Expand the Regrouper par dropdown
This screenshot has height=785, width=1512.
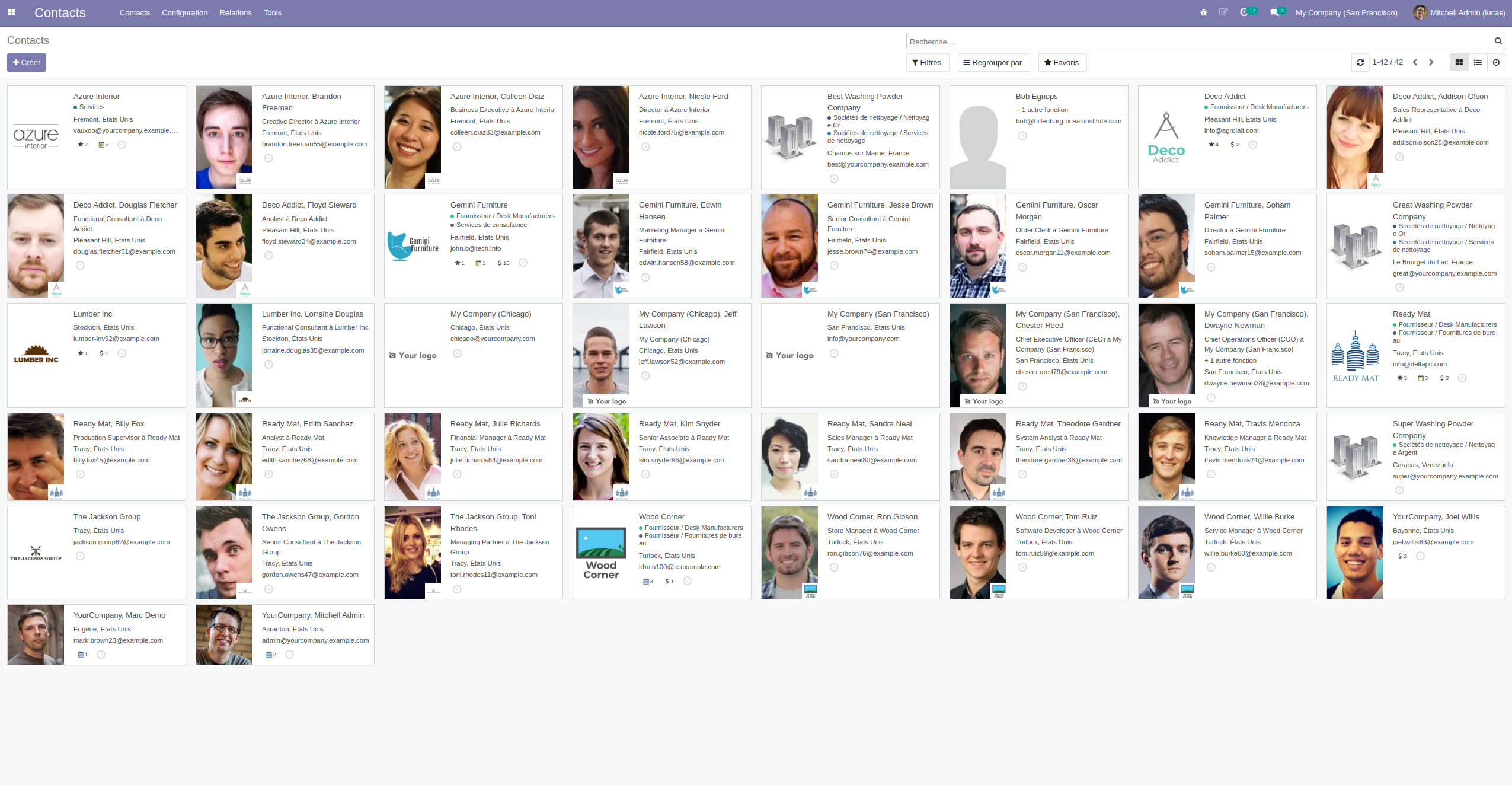pos(993,62)
